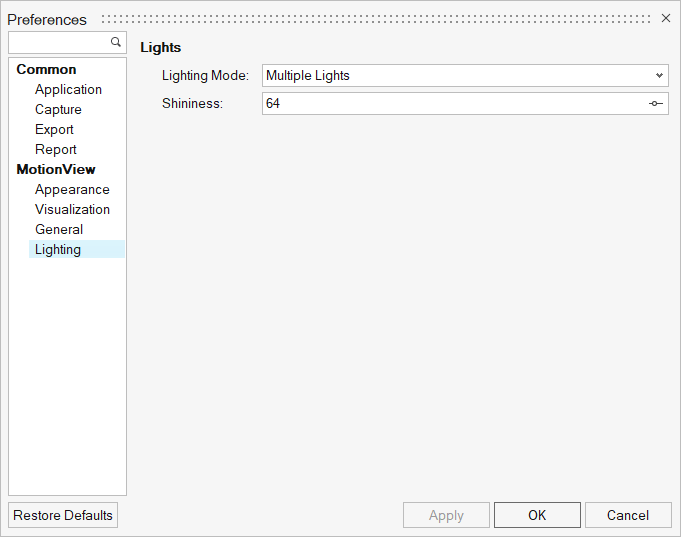Click the Shininess value field
Screen dimensions: 681x537
(x=465, y=103)
